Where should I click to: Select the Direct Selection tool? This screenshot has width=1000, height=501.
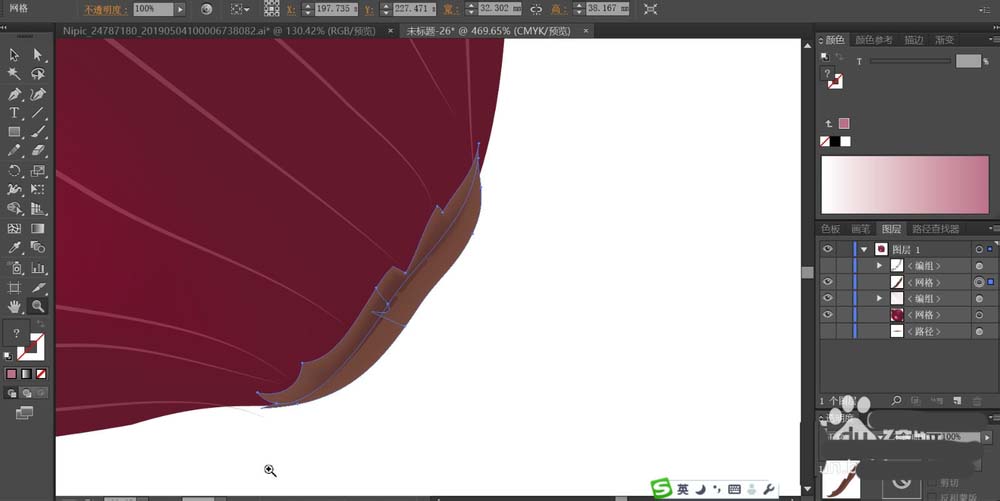tap(38, 55)
